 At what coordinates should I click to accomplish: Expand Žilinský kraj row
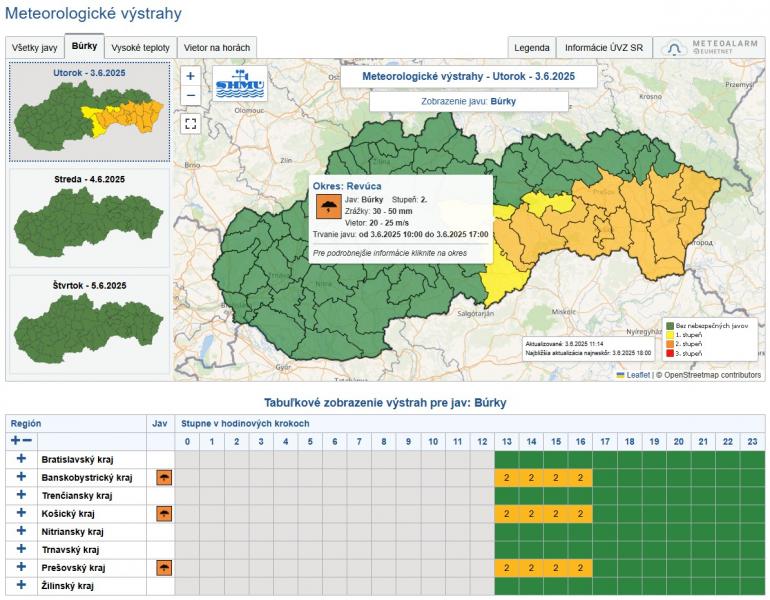pos(21,585)
